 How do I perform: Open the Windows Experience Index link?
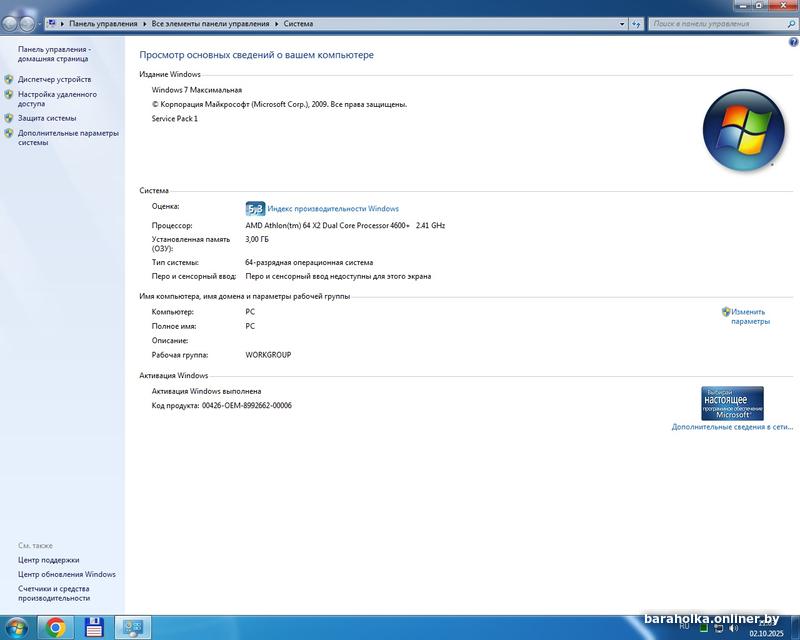333,209
